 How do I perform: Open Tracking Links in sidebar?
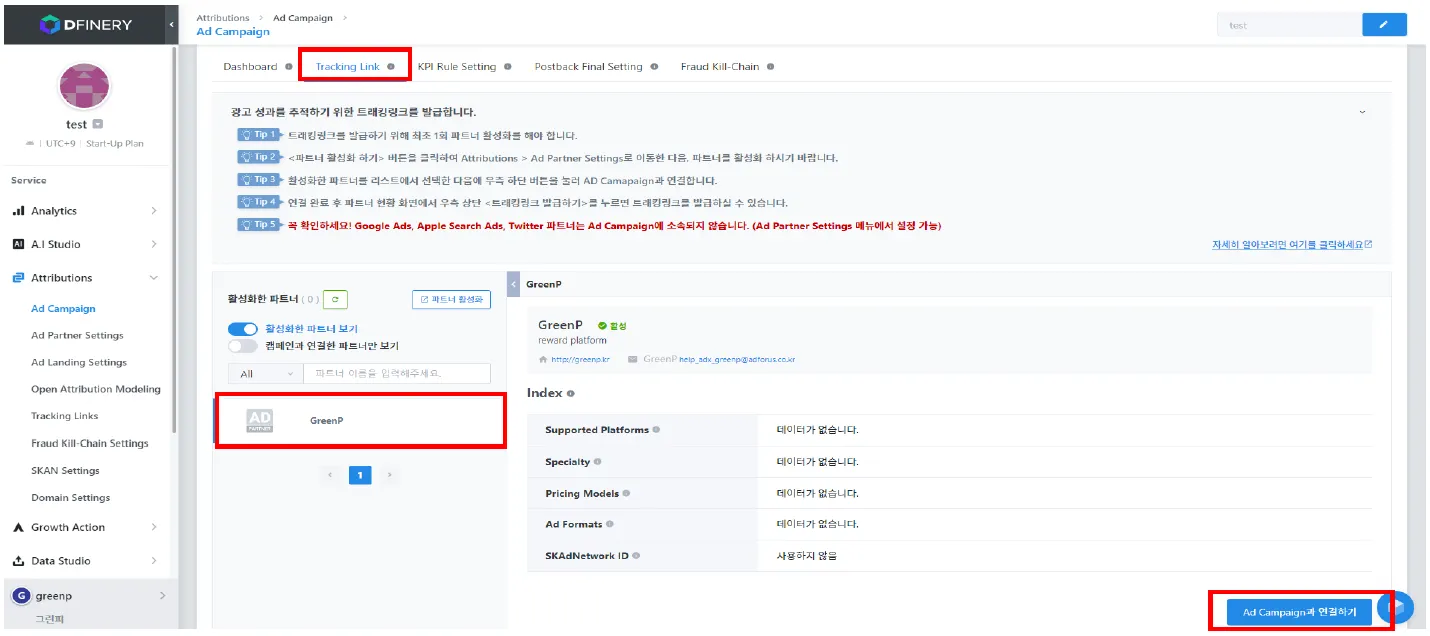tap(64, 416)
